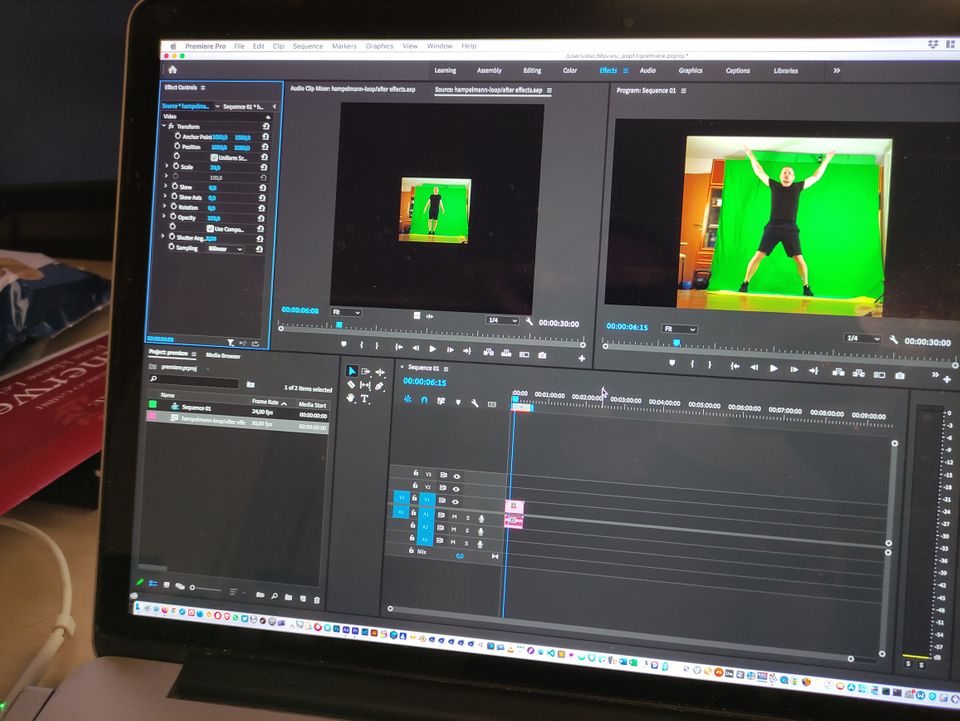The image size is (960, 721).
Task: Open the Sampling dropdown set to Bilinear
Action: coord(225,249)
